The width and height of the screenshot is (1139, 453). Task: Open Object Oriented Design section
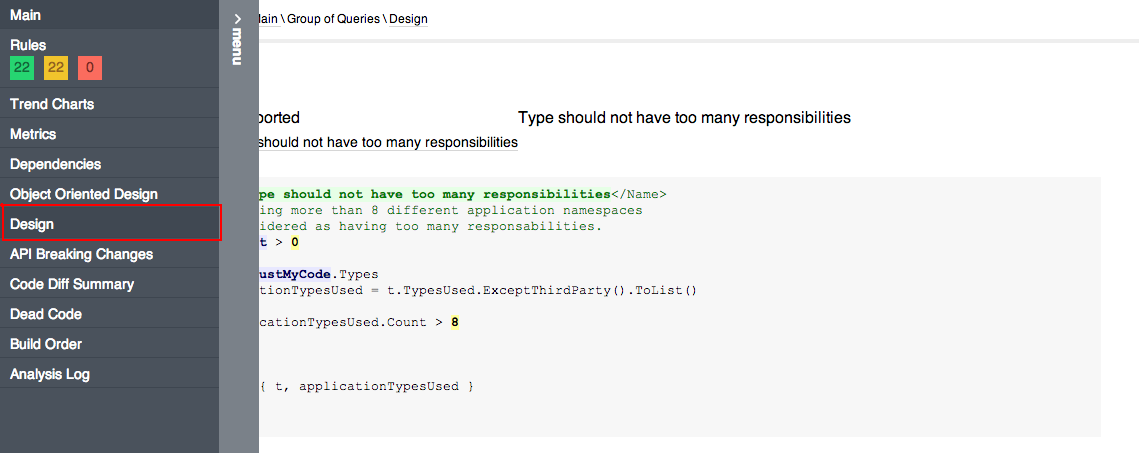tap(110, 194)
